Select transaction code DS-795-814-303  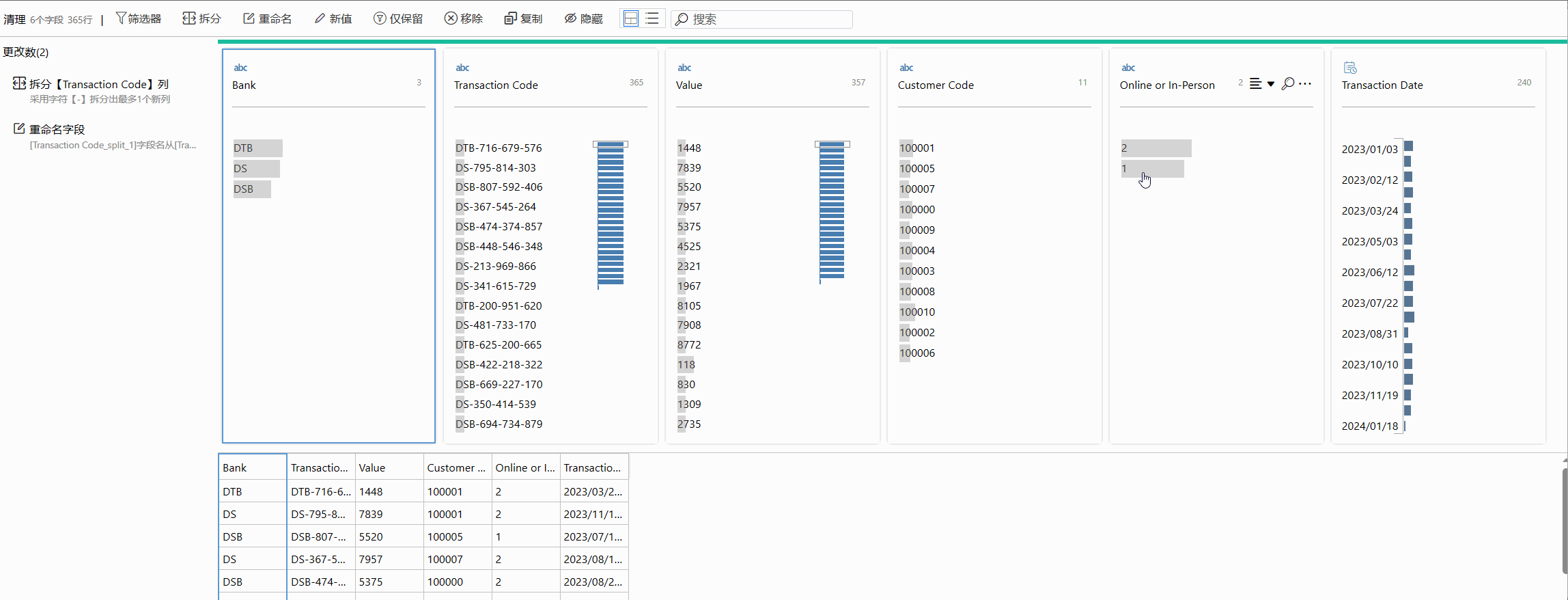[x=496, y=167]
